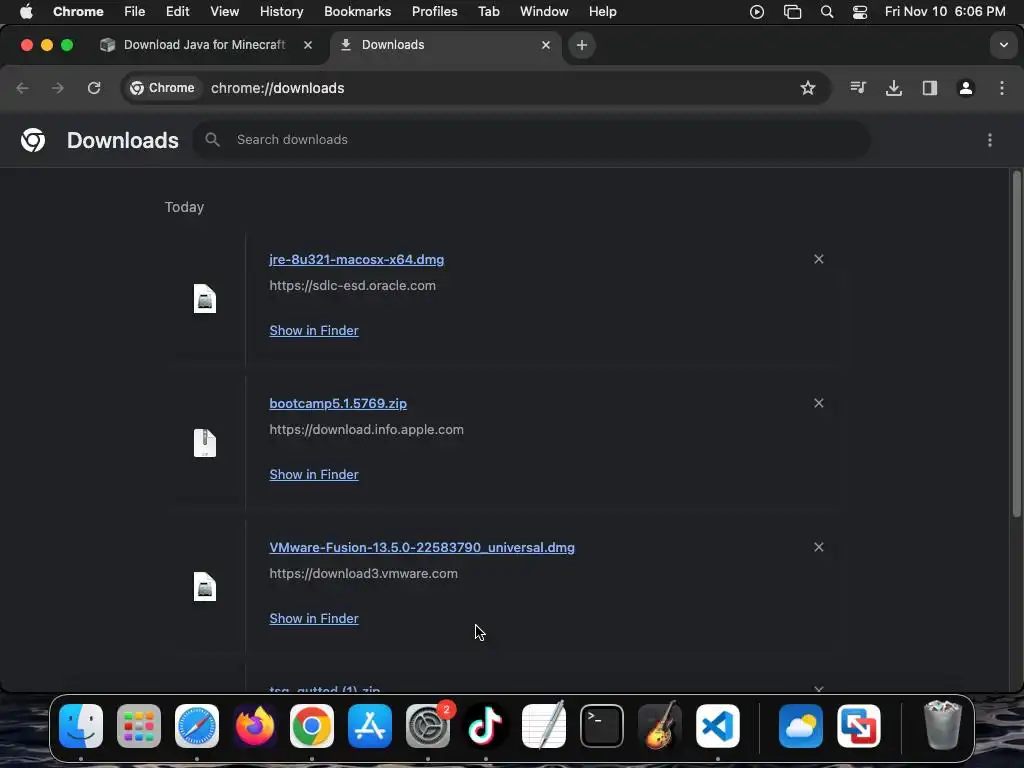1024x768 pixels.
Task: Open TikTok from the Dock
Action: tap(486, 726)
